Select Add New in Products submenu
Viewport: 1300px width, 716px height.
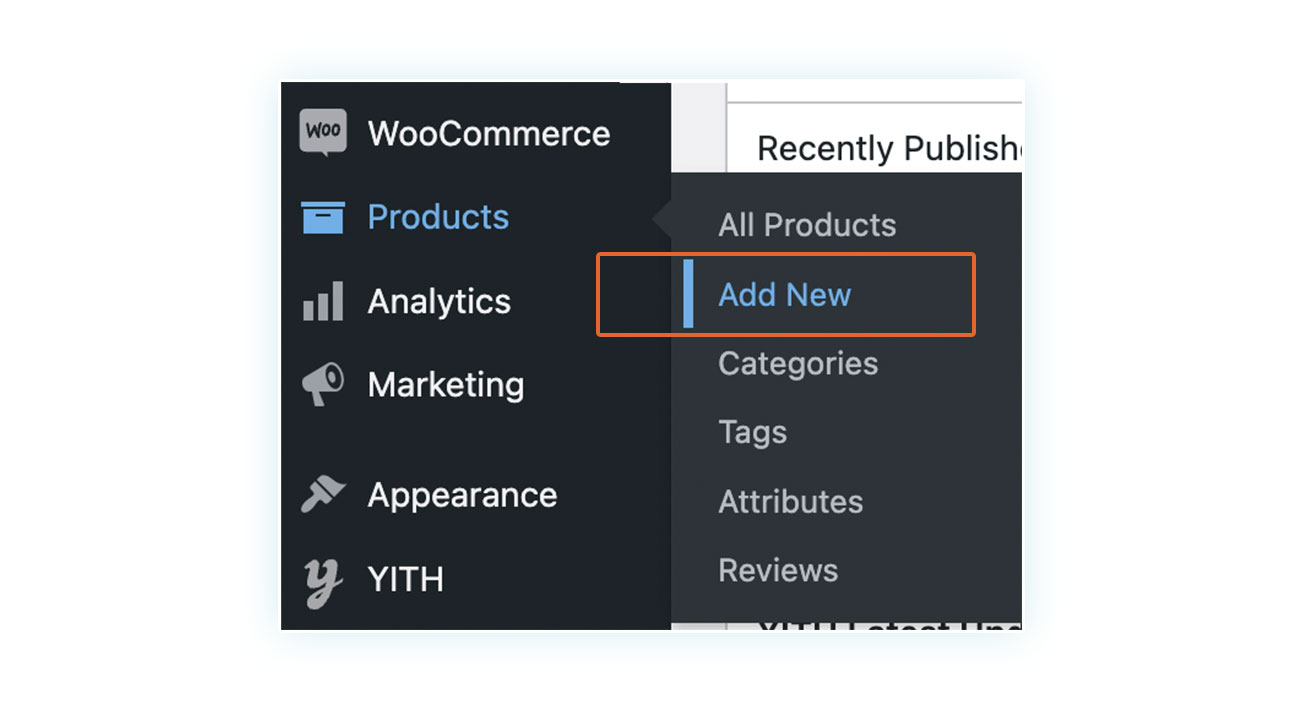[x=785, y=294]
